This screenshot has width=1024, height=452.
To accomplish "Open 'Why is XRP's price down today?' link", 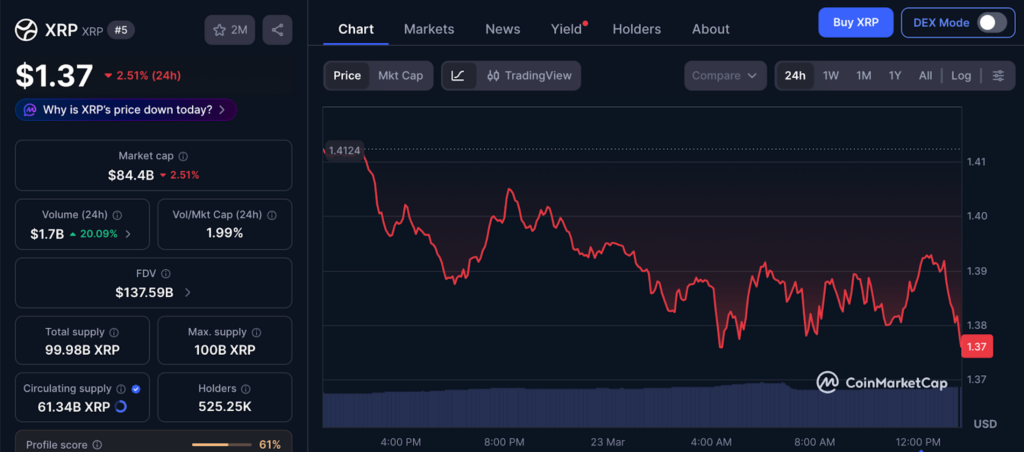I will [x=126, y=110].
